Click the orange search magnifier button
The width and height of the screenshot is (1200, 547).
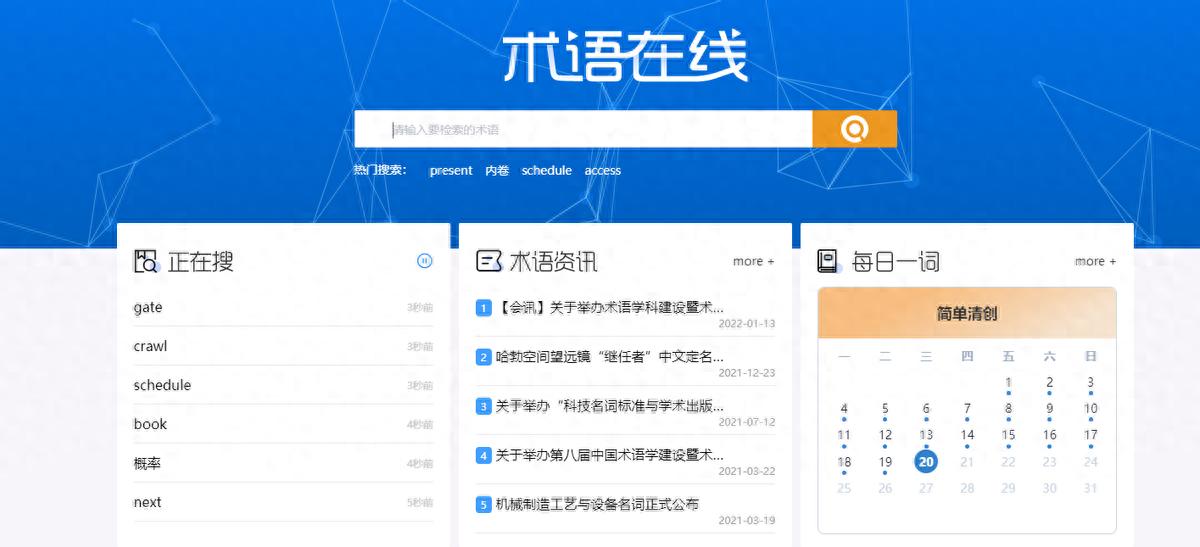[854, 129]
